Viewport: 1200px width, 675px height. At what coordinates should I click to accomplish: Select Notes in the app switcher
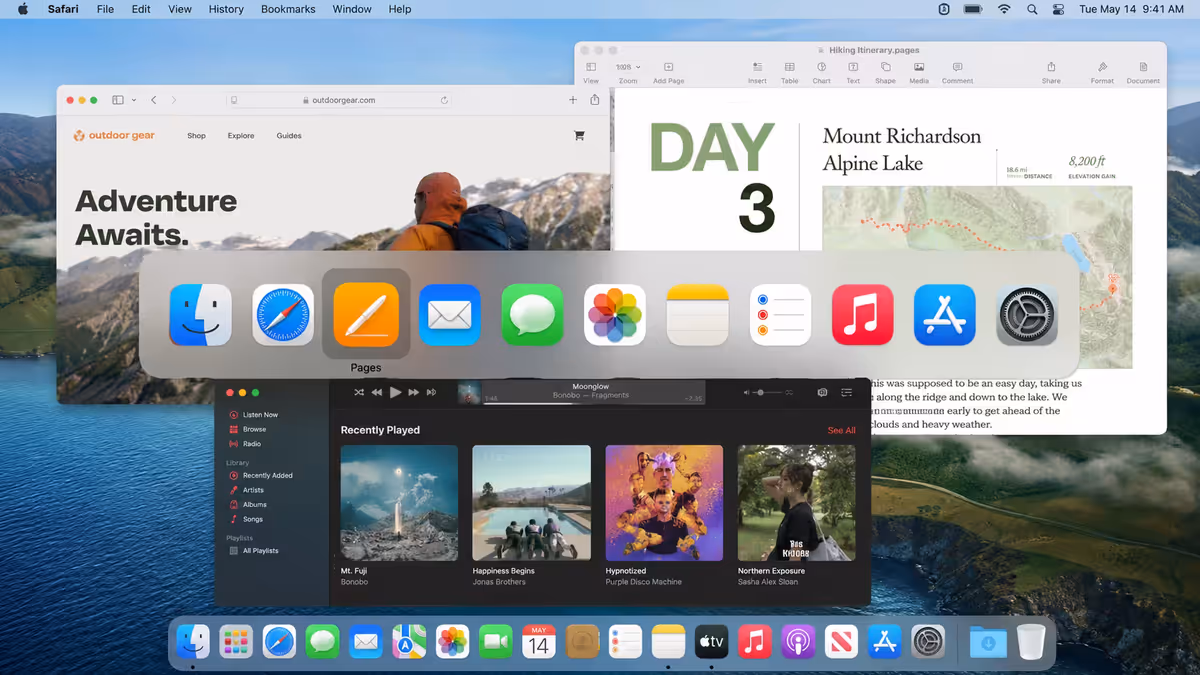click(x=698, y=315)
